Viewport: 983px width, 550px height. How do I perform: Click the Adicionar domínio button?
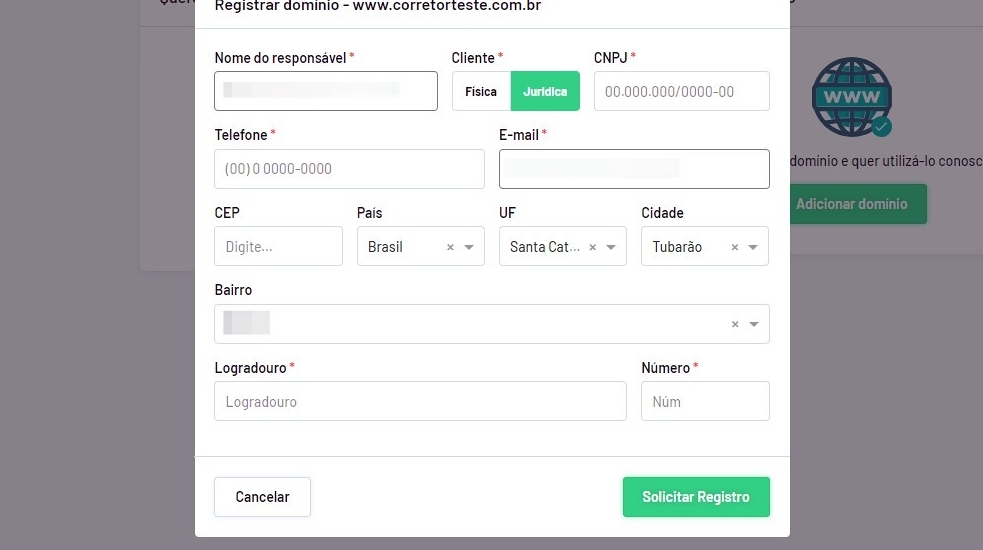pyautogui.click(x=852, y=204)
